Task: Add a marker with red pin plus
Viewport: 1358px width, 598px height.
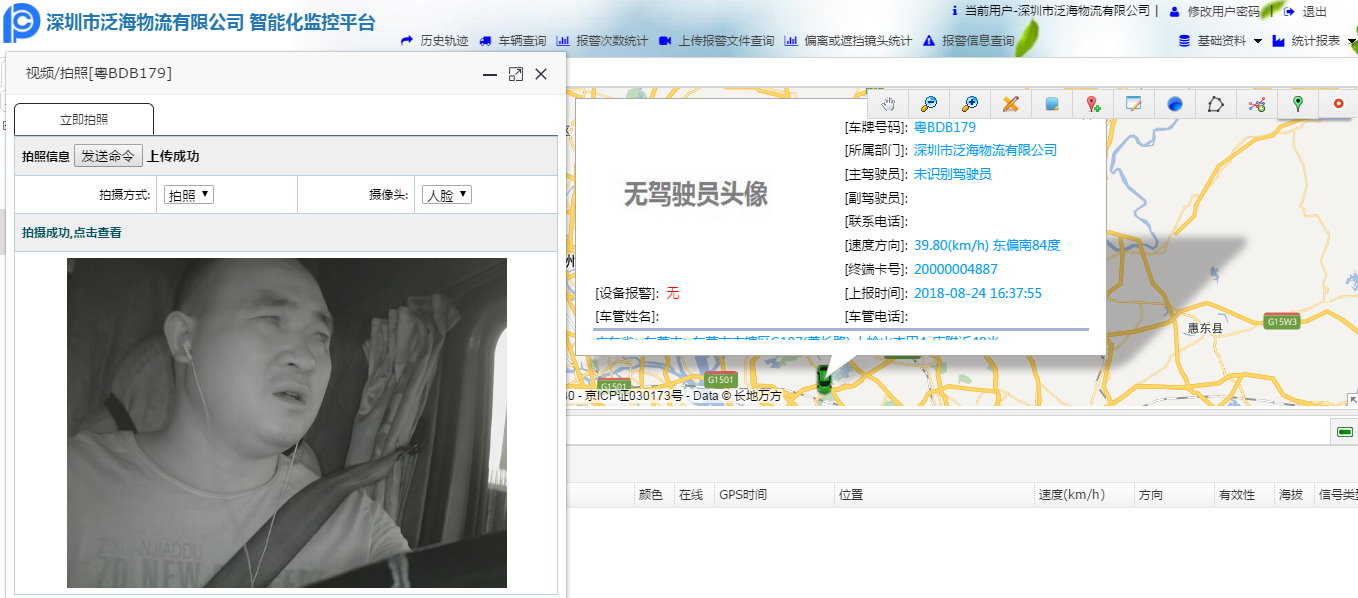Action: 1093,104
